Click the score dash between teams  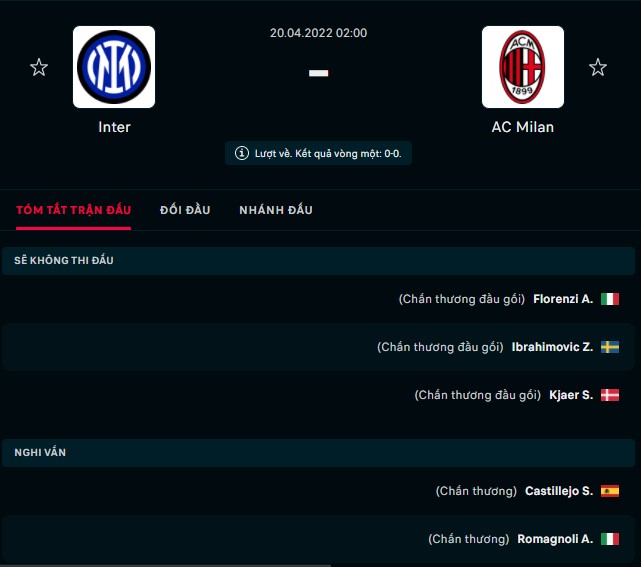[x=318, y=73]
